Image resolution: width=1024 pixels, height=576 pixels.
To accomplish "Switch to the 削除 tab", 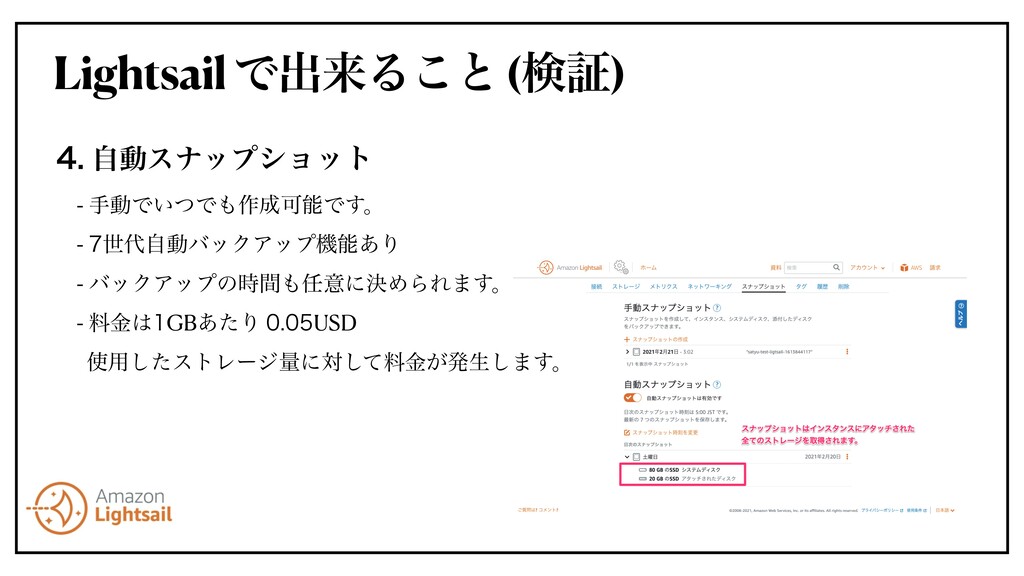I will (844, 287).
